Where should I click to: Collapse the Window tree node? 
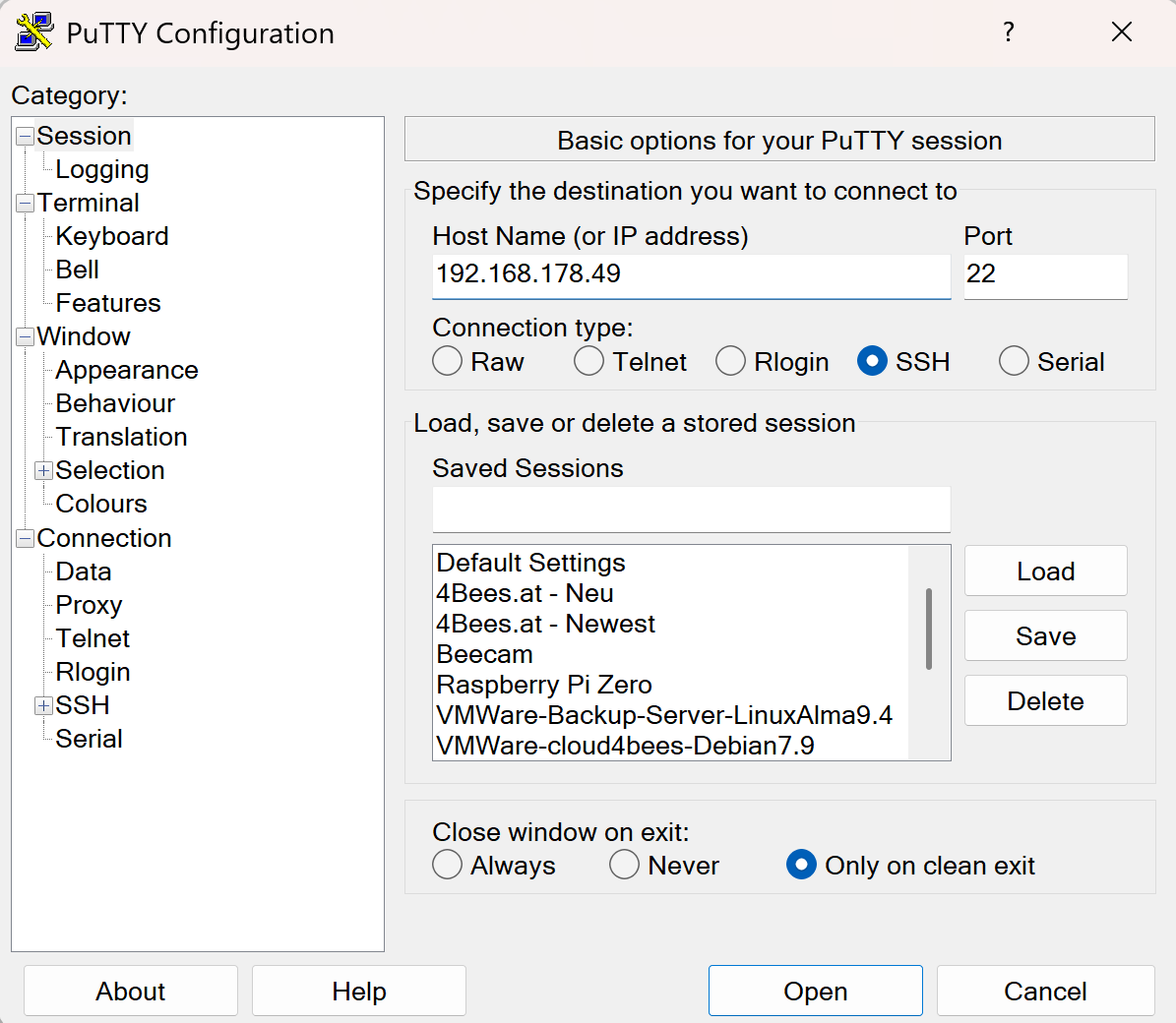[26, 336]
